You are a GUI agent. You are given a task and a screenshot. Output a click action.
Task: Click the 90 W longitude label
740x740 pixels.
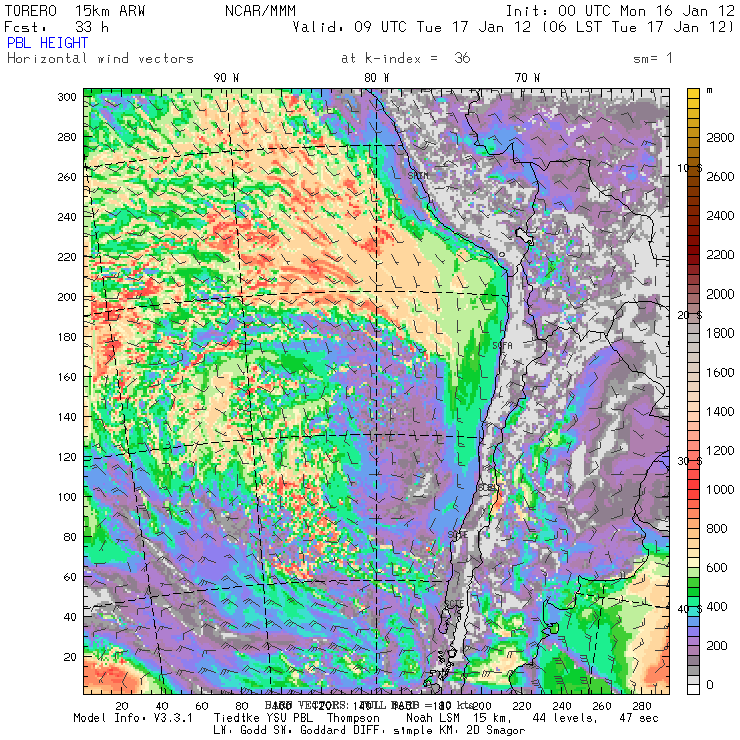[226, 78]
